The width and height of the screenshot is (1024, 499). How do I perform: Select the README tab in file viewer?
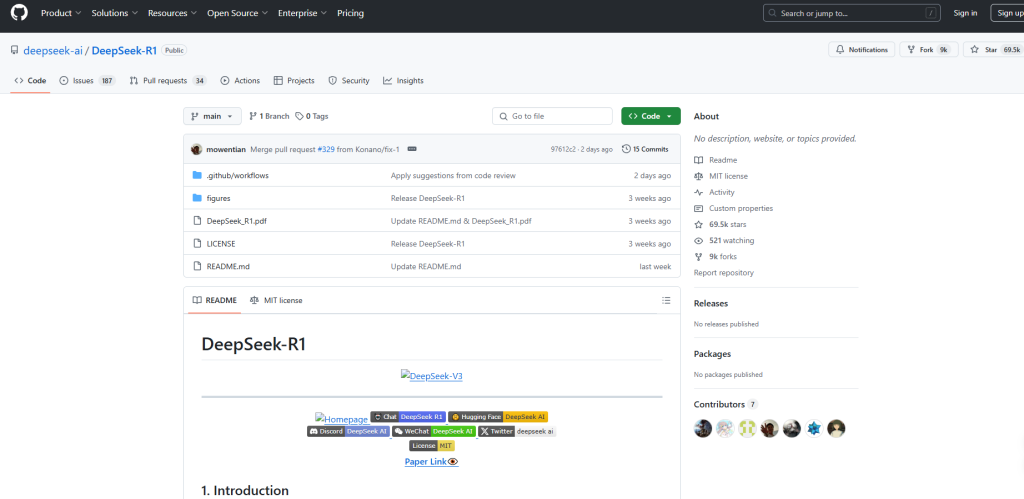click(x=214, y=300)
